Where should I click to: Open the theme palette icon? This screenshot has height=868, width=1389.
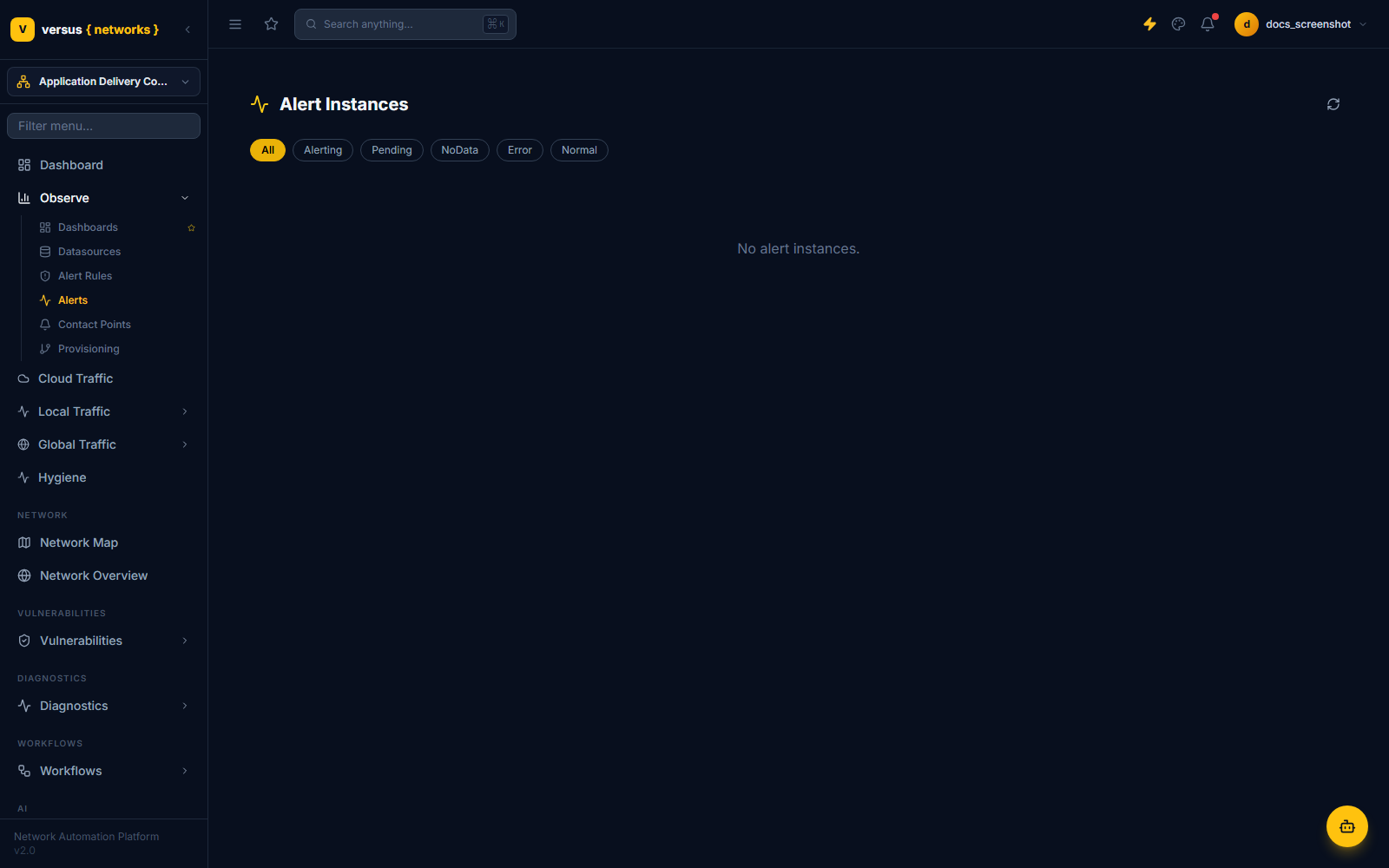(x=1178, y=24)
